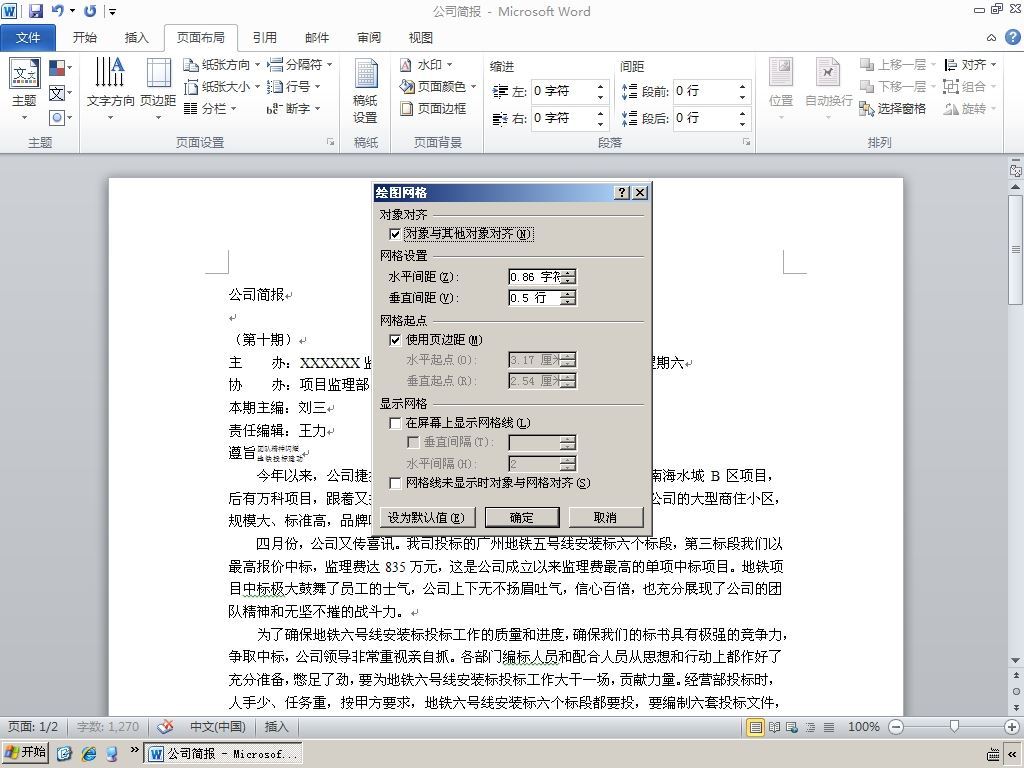
Task: Click 缩进 左 indent input field
Action: point(562,91)
